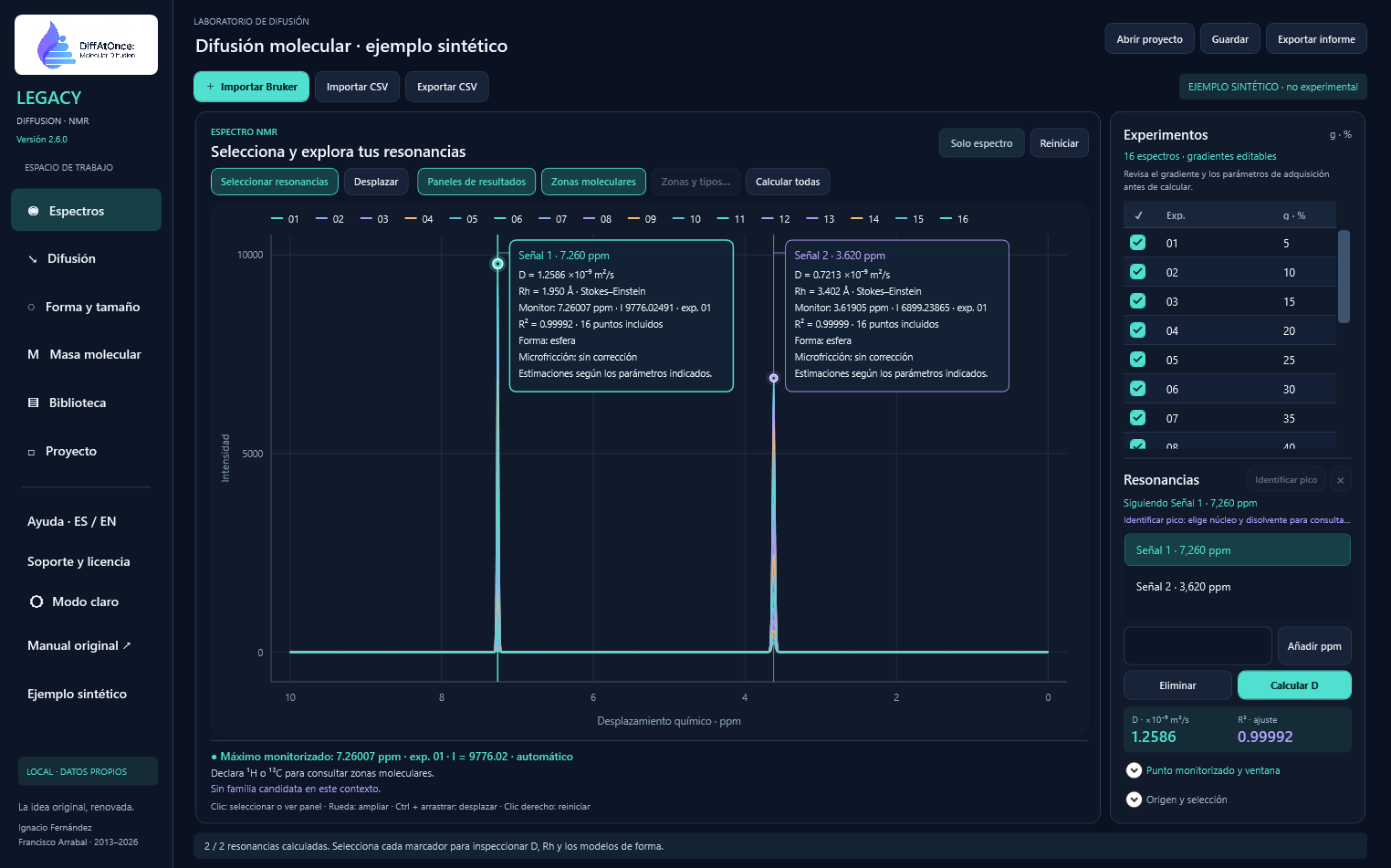The image size is (1391, 868).
Task: Toggle the checkbox for experiment 07
Action: tap(1137, 418)
